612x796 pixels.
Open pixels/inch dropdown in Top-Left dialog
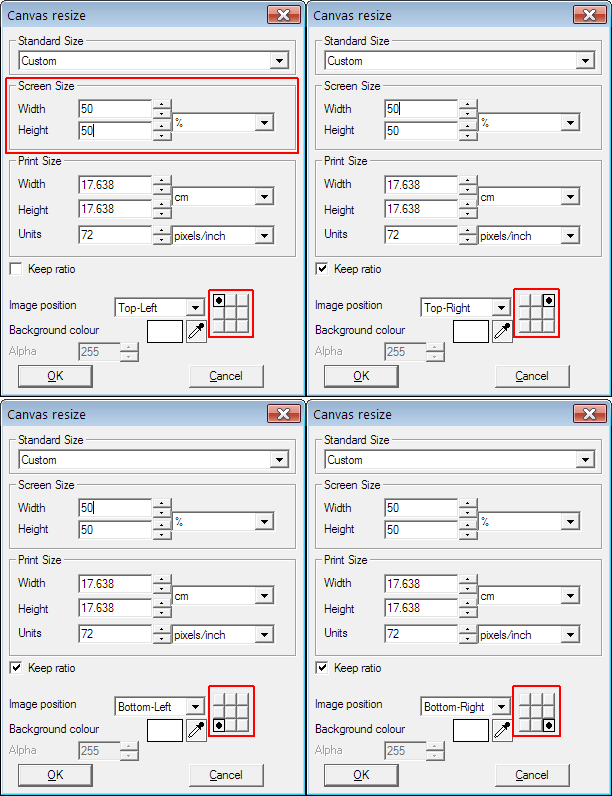tap(264, 236)
